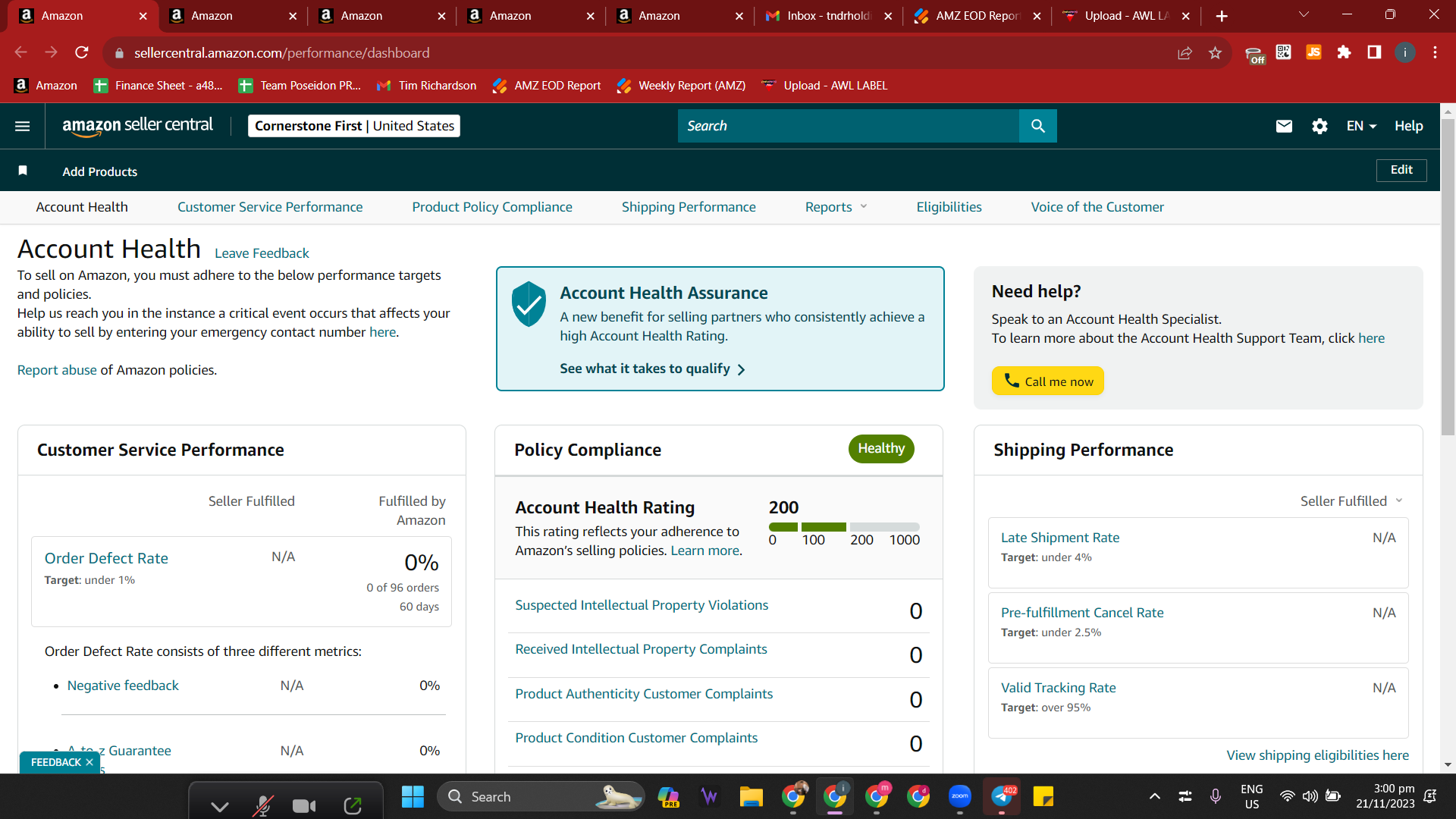The width and height of the screenshot is (1456, 819).
Task: Open Customer Service Performance menu item
Action: click(270, 207)
